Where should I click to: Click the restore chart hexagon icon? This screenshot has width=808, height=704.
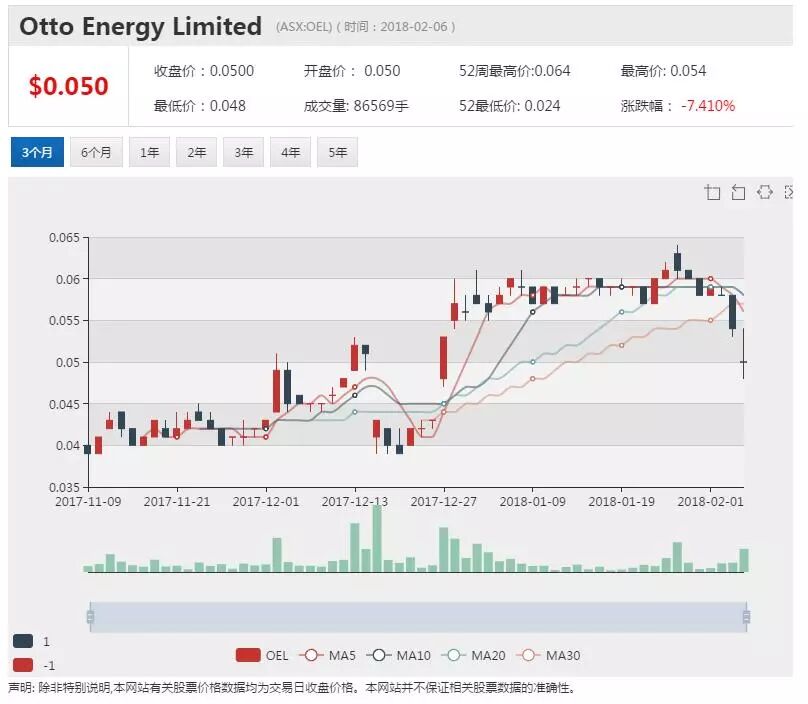pos(765,192)
